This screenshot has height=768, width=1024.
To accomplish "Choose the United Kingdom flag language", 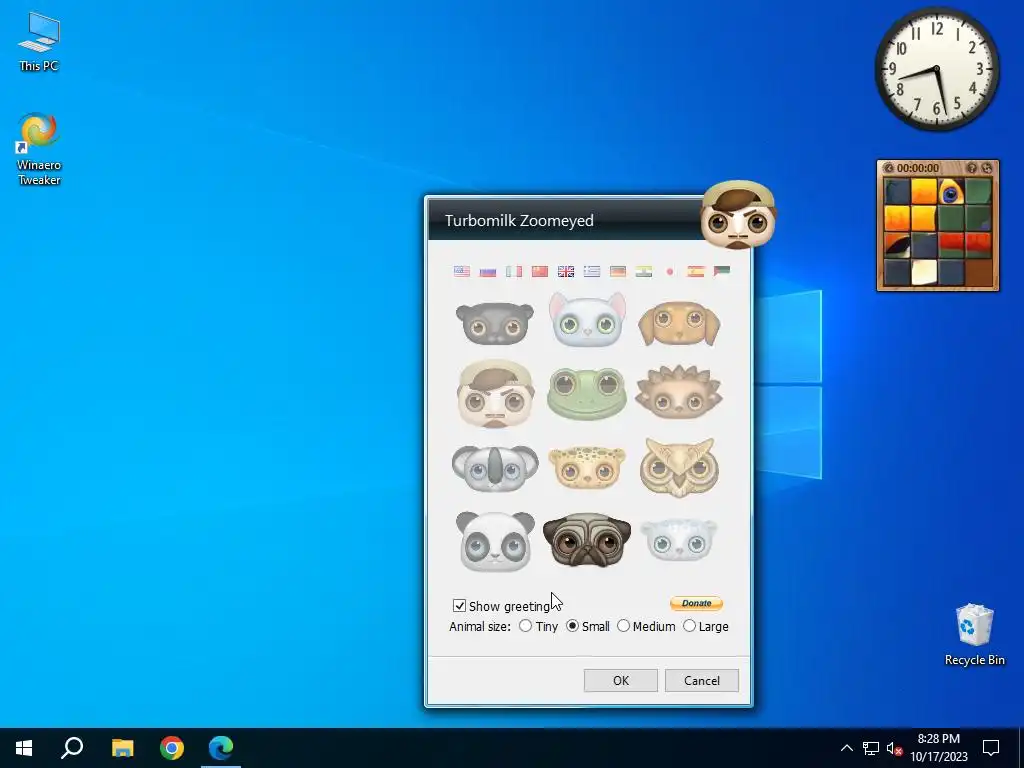I will pos(566,271).
